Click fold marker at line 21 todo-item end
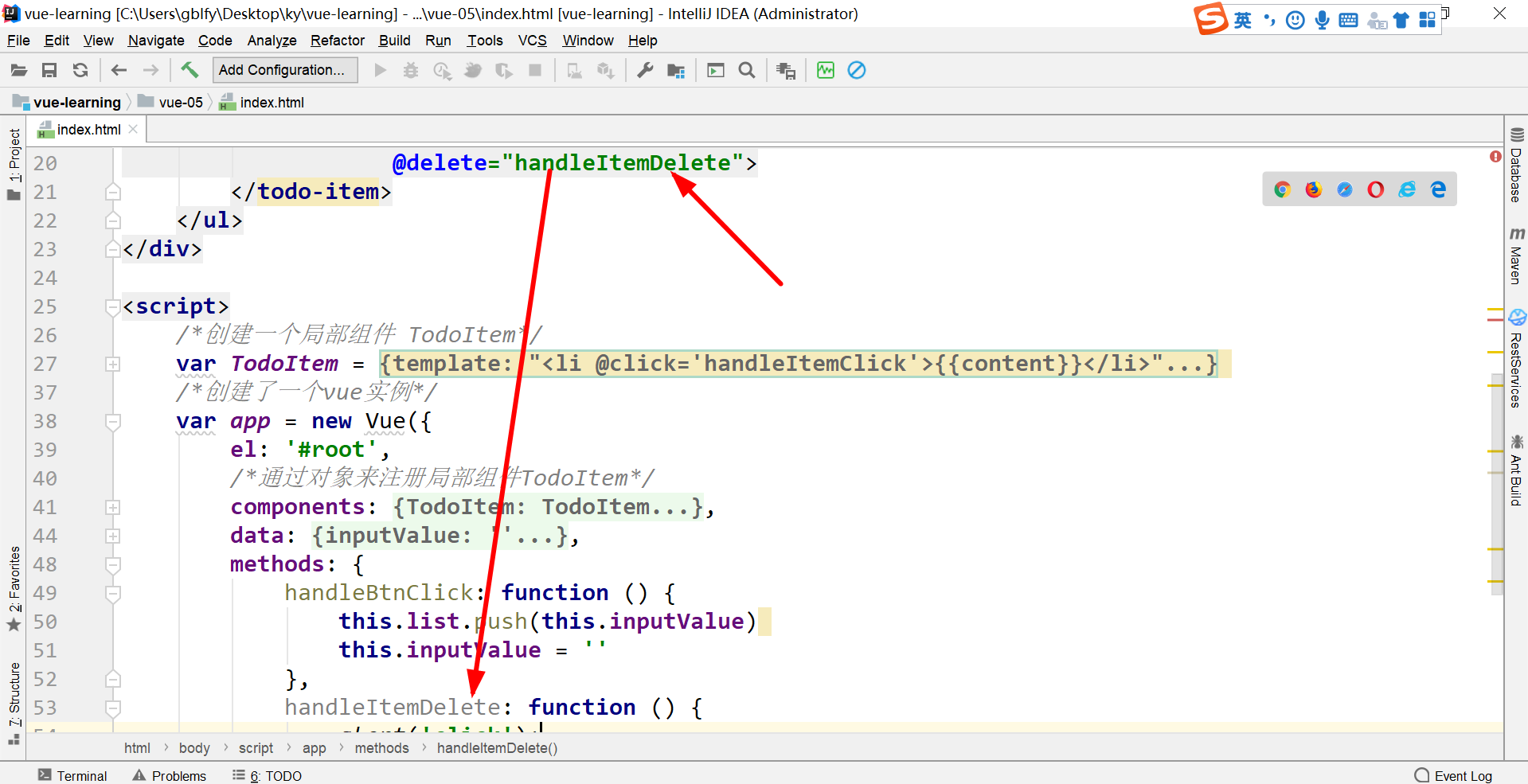 click(113, 192)
